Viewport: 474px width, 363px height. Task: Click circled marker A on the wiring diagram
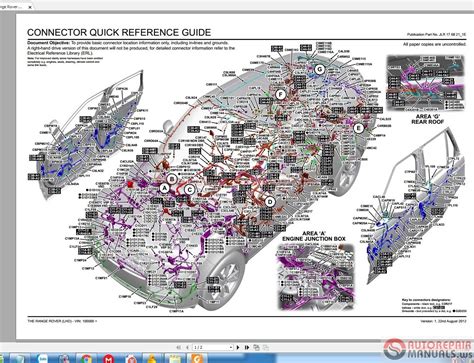(x=164, y=188)
